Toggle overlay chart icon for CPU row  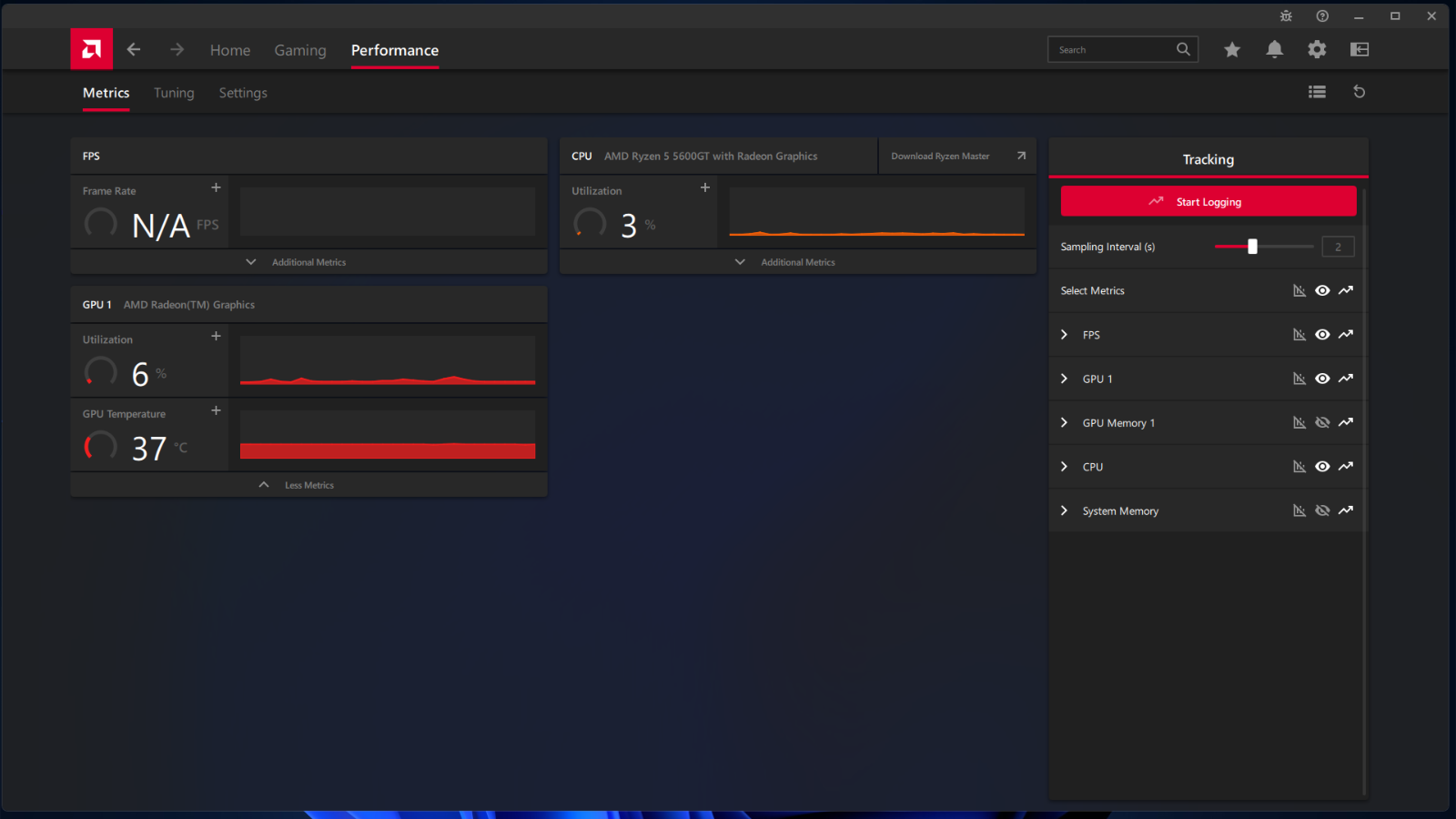coord(1299,467)
